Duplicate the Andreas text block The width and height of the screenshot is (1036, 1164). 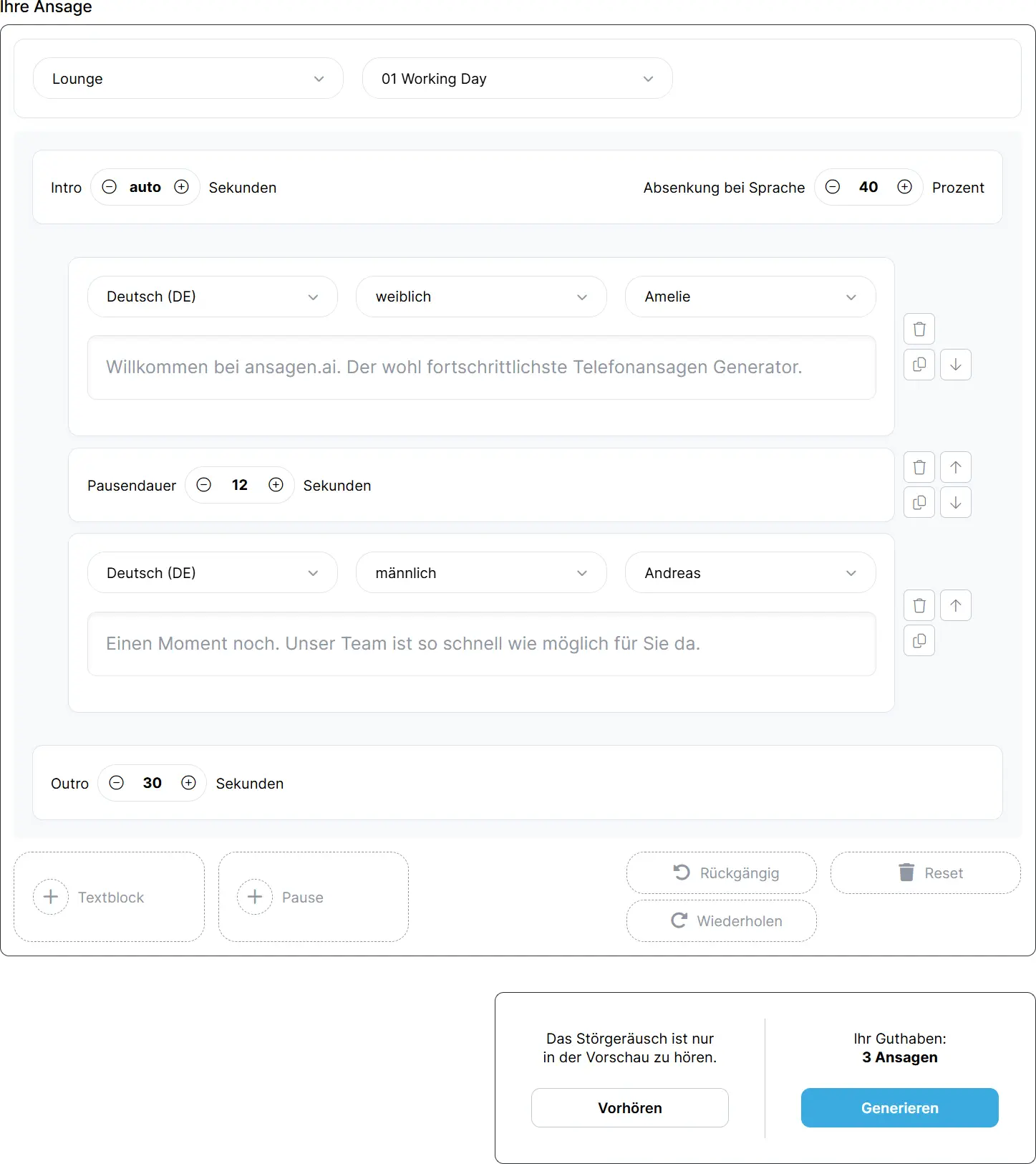tap(919, 640)
